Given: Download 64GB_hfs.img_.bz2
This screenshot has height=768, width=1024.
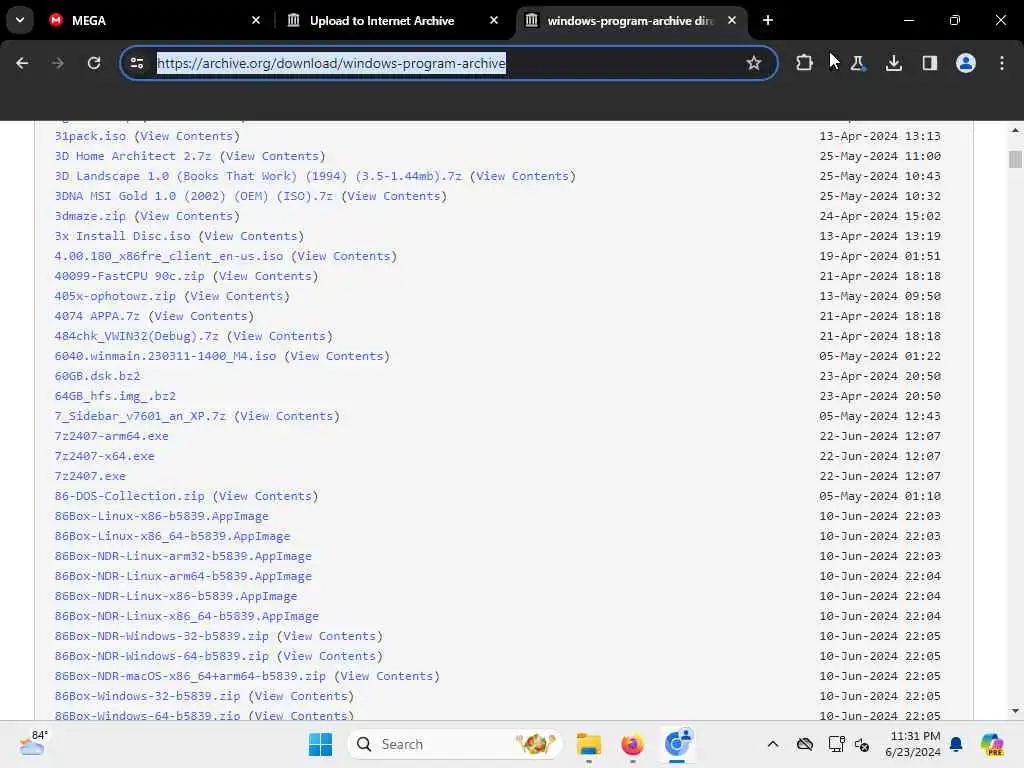Looking at the screenshot, I should (x=116, y=396).
